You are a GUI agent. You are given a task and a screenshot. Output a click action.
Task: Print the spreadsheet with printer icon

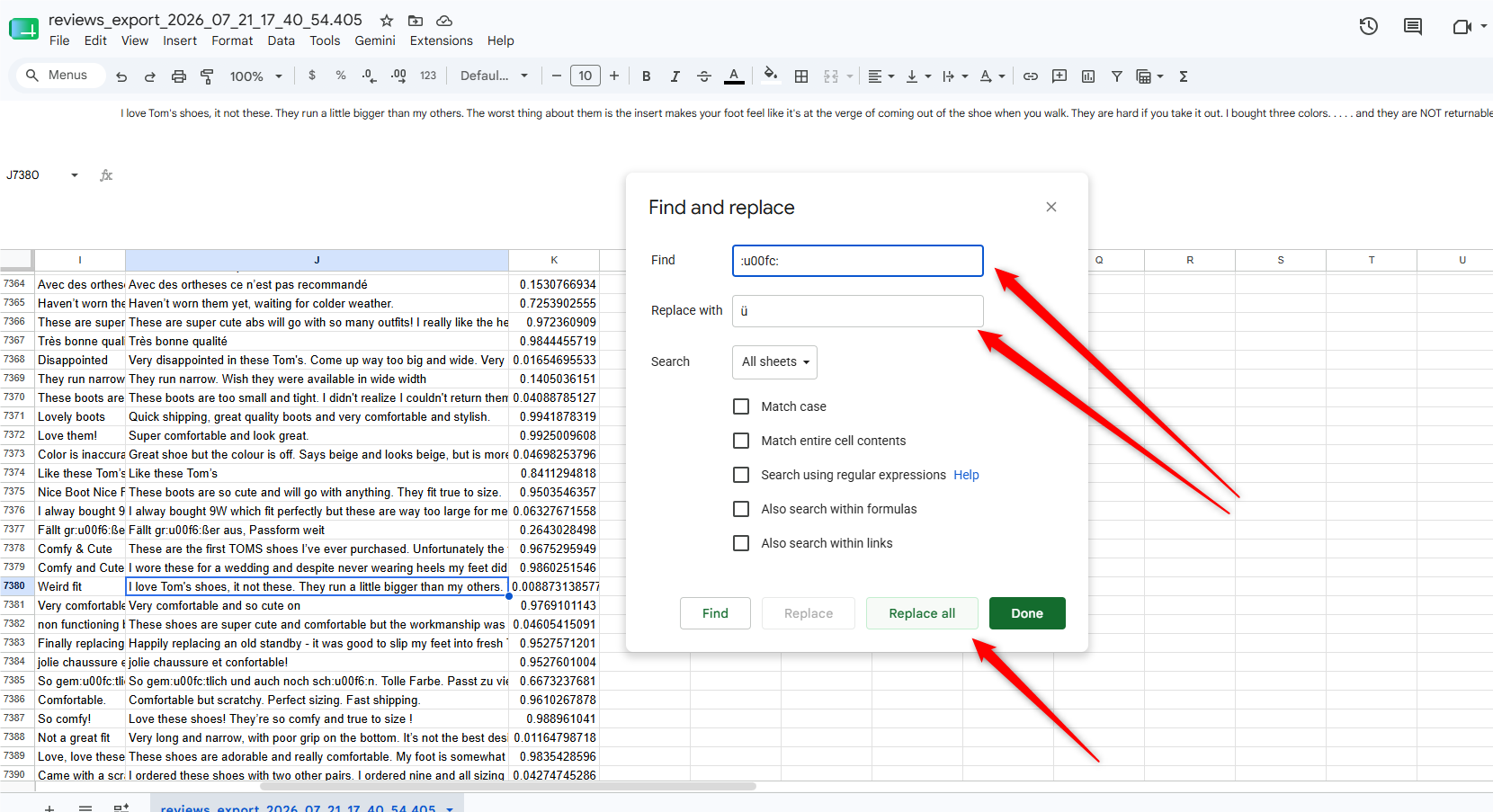click(x=179, y=76)
